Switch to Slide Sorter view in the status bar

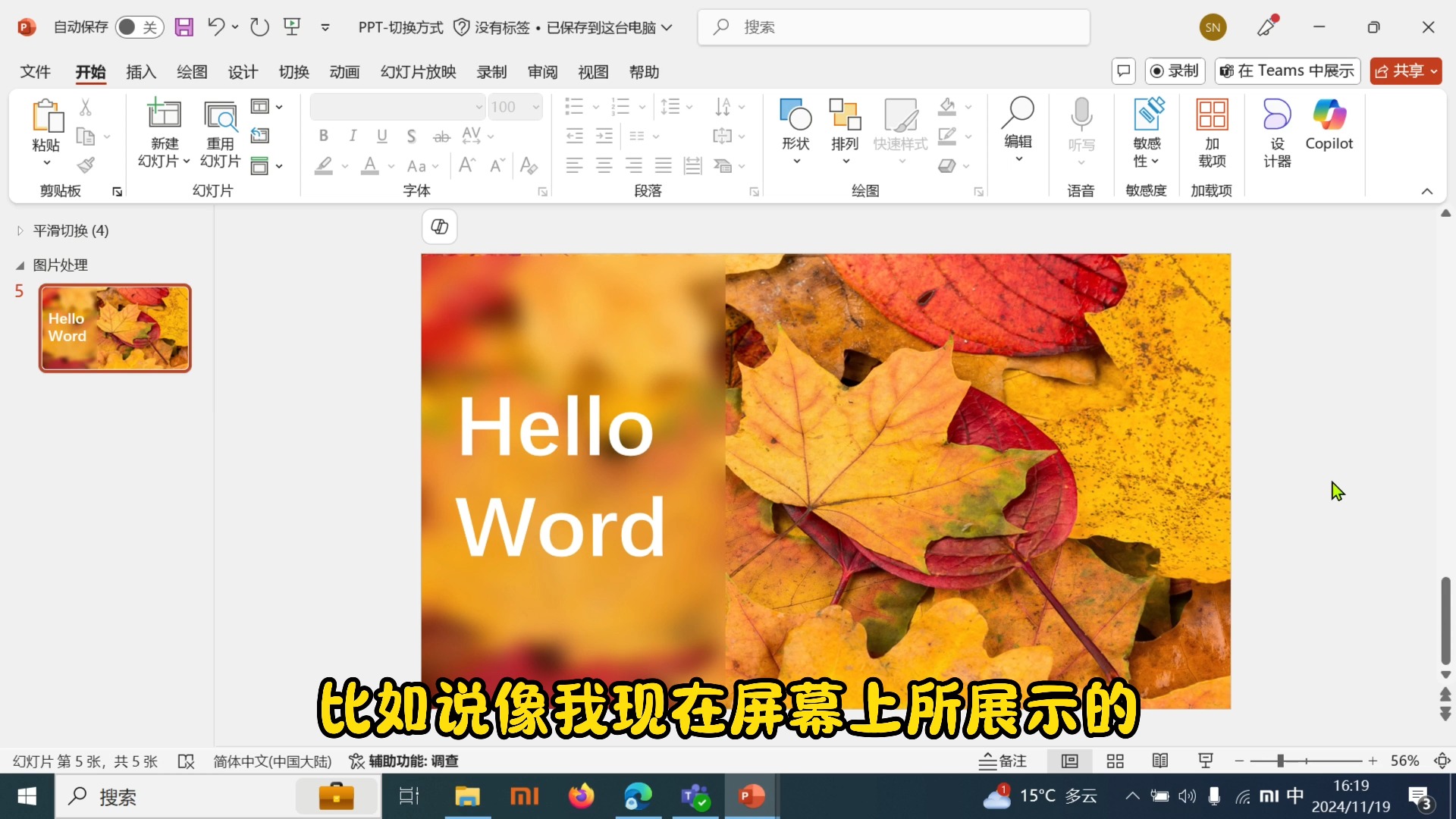(x=1115, y=761)
